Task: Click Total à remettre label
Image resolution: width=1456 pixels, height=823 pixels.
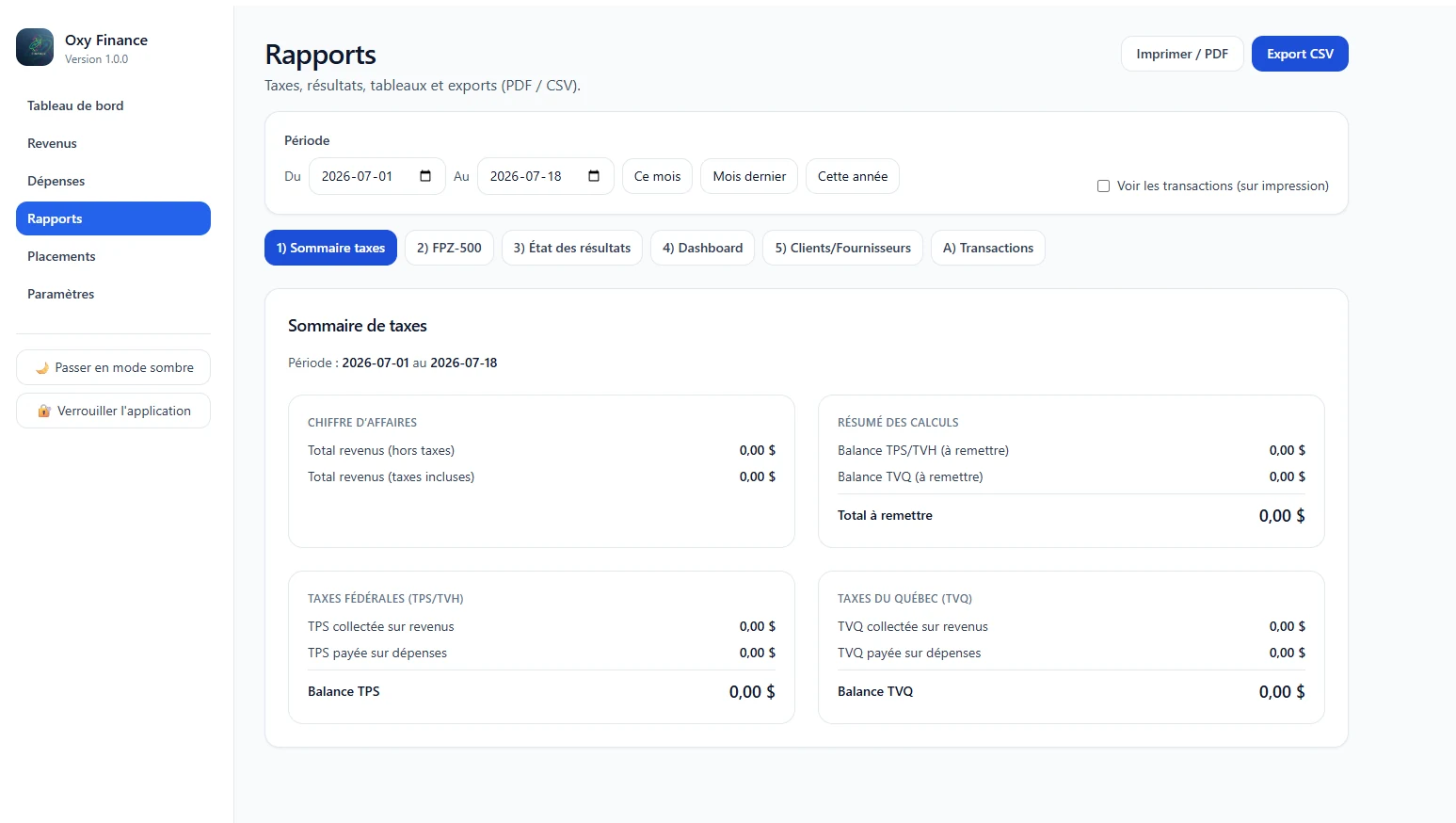Action: (885, 515)
